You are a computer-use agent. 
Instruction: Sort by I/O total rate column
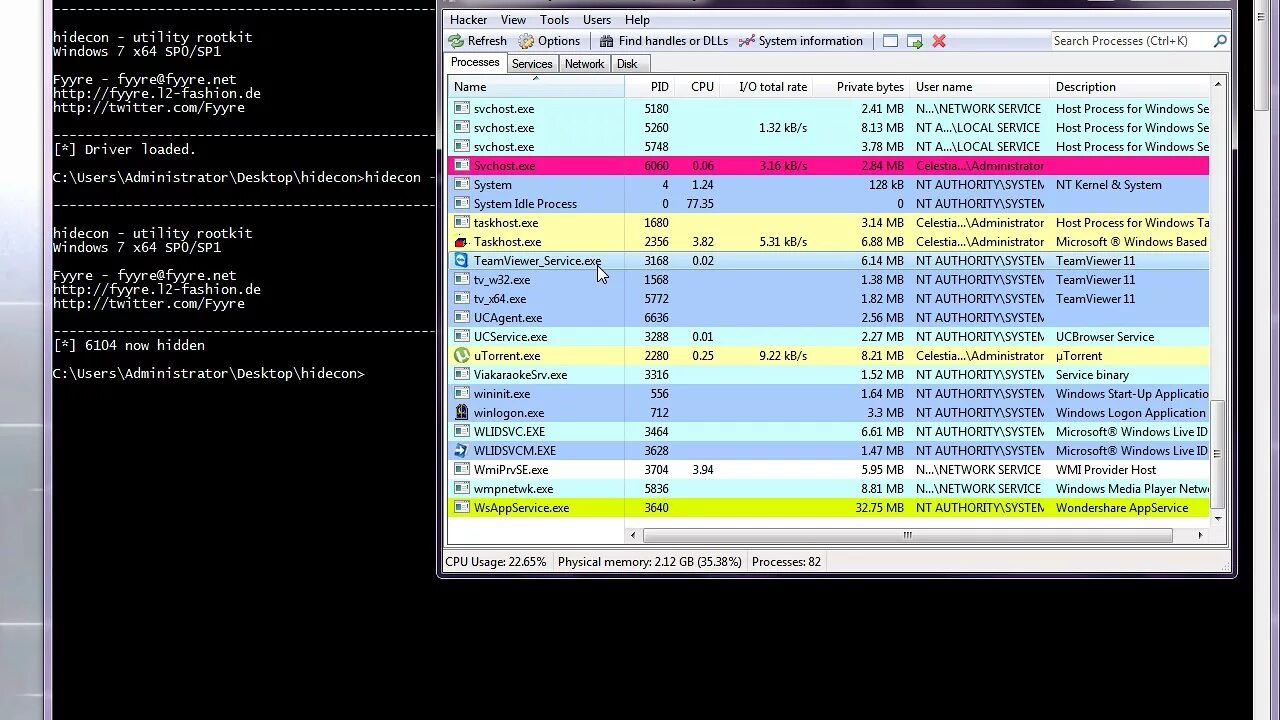point(766,87)
